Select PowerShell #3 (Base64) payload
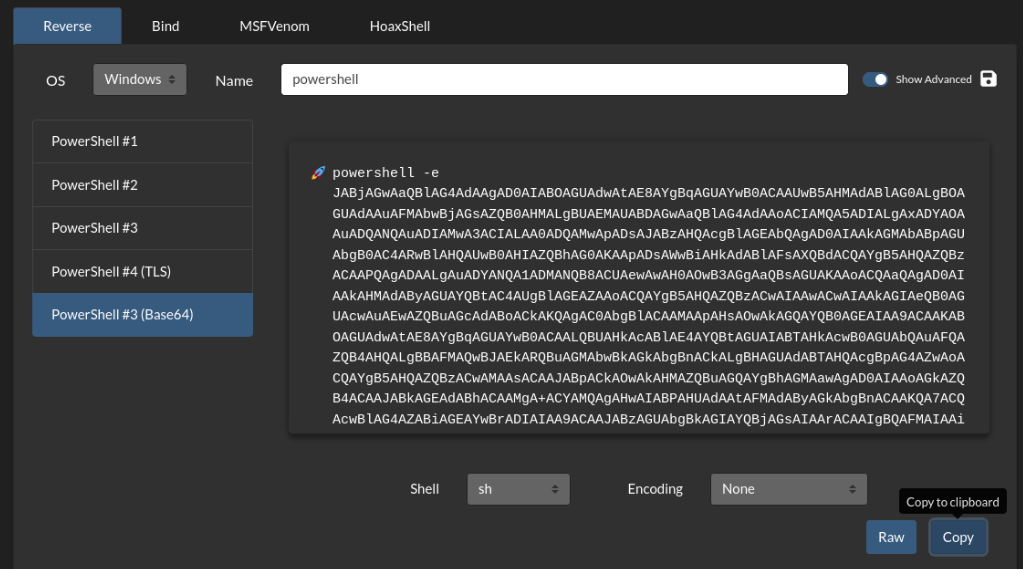Viewport: 1023px width, 569px height. pos(142,315)
